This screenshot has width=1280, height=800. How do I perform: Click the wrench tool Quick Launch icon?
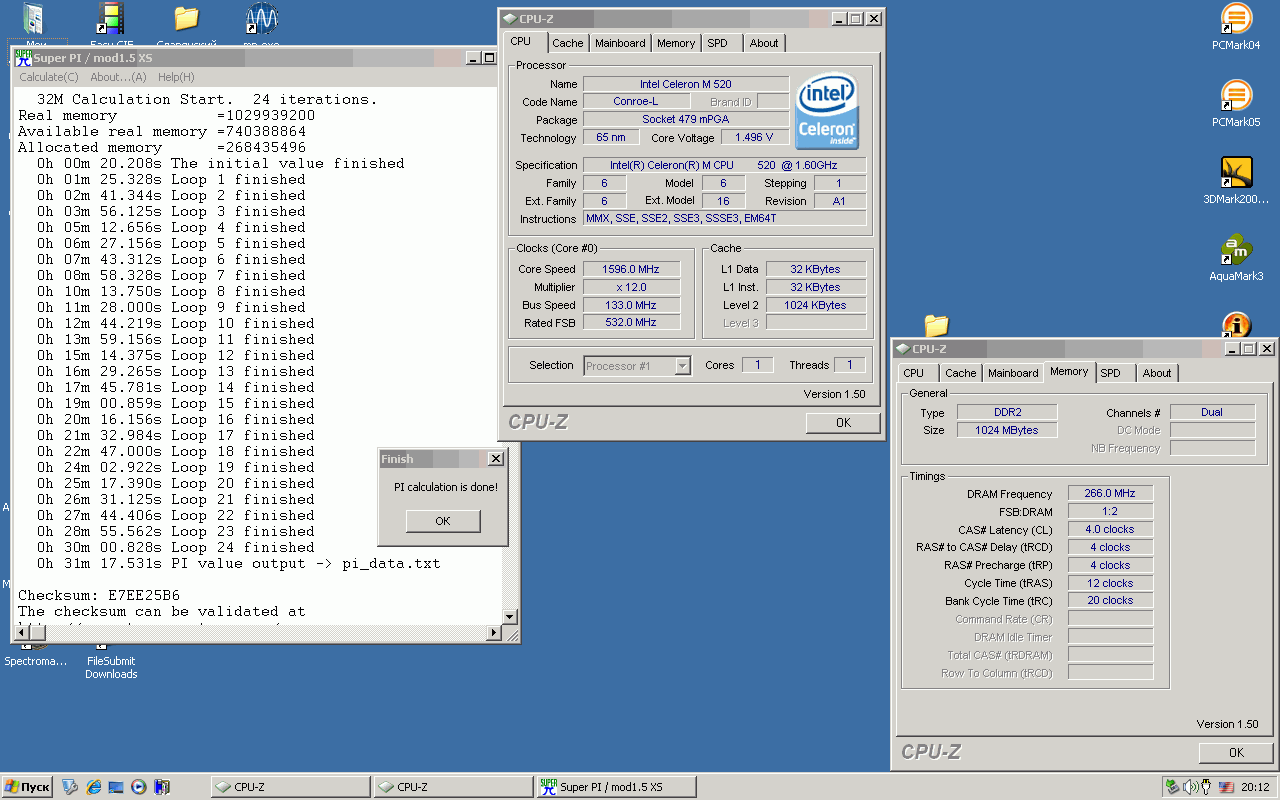pyautogui.click(x=70, y=787)
